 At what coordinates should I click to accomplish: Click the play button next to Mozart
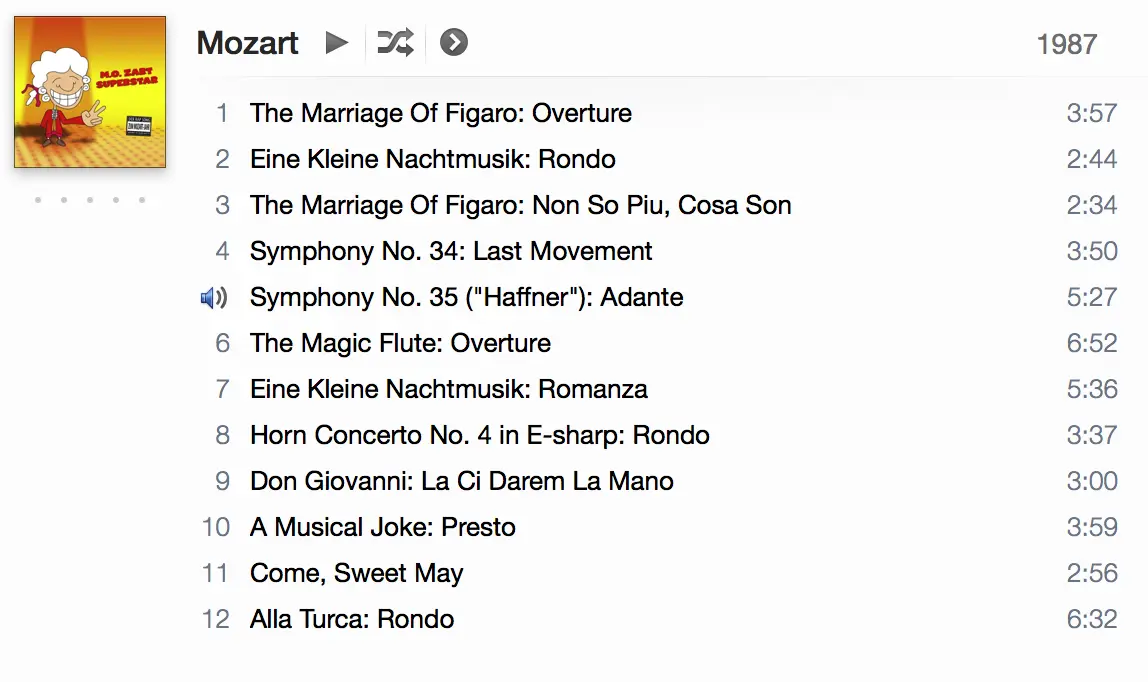click(x=337, y=43)
